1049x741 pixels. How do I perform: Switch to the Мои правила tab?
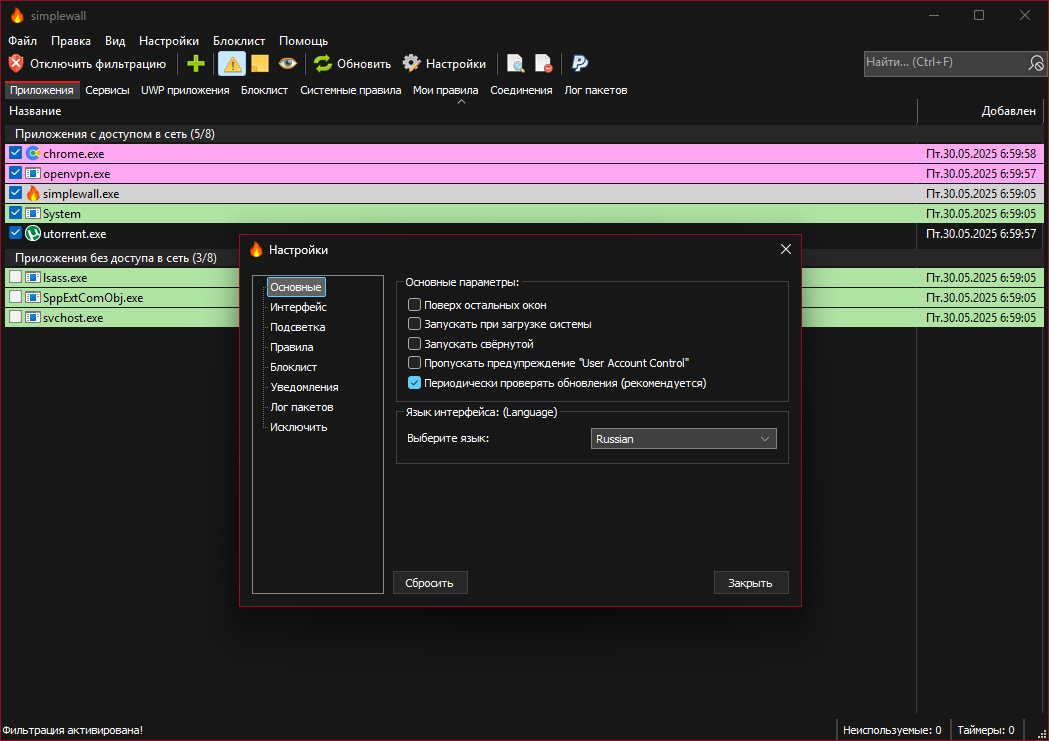click(446, 90)
